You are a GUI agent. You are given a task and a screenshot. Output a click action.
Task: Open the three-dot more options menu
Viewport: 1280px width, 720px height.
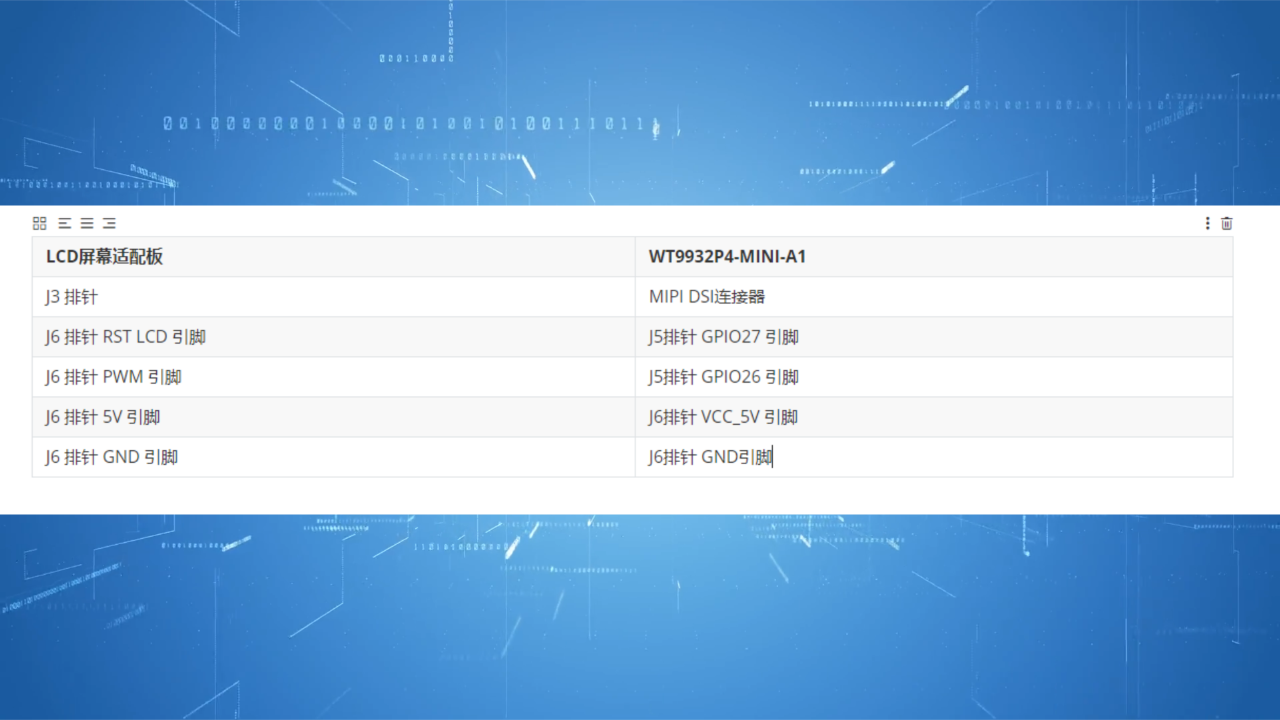tap(1207, 223)
